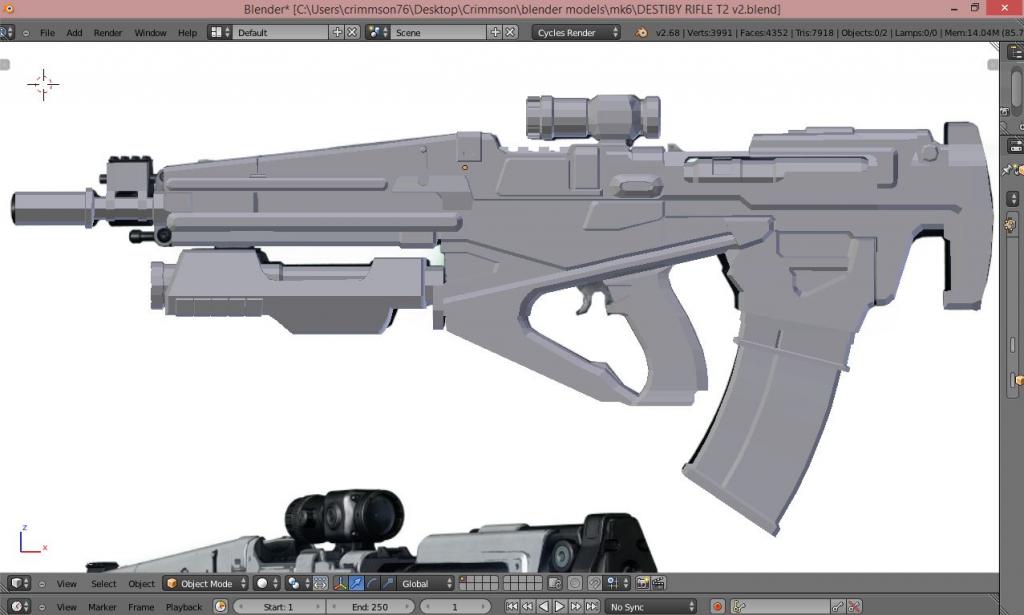Screen dimensions: 1024x615
Task: Open the 3D viewport Object menu
Action: click(x=141, y=584)
